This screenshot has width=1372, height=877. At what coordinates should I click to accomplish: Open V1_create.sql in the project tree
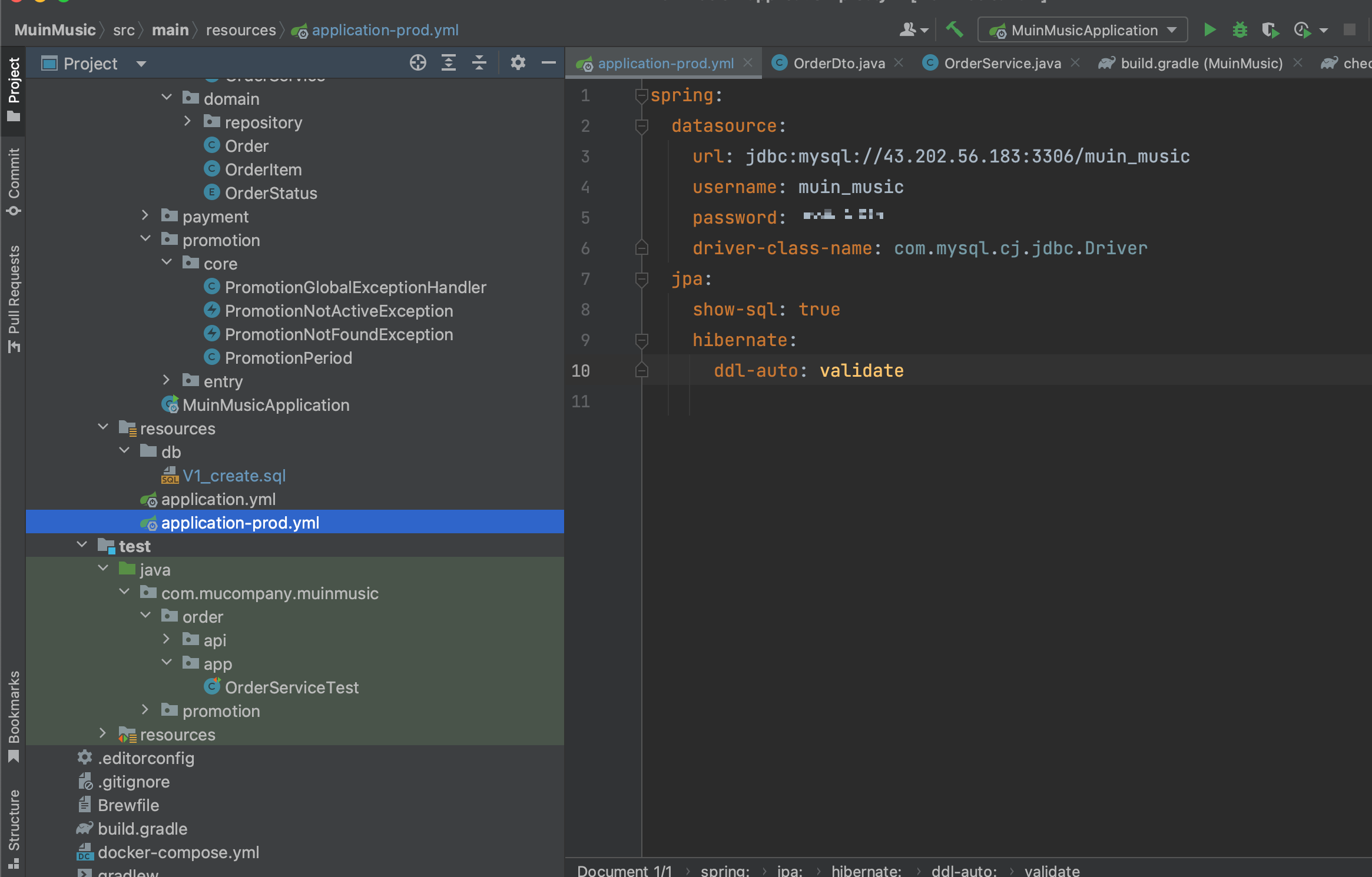coord(234,476)
